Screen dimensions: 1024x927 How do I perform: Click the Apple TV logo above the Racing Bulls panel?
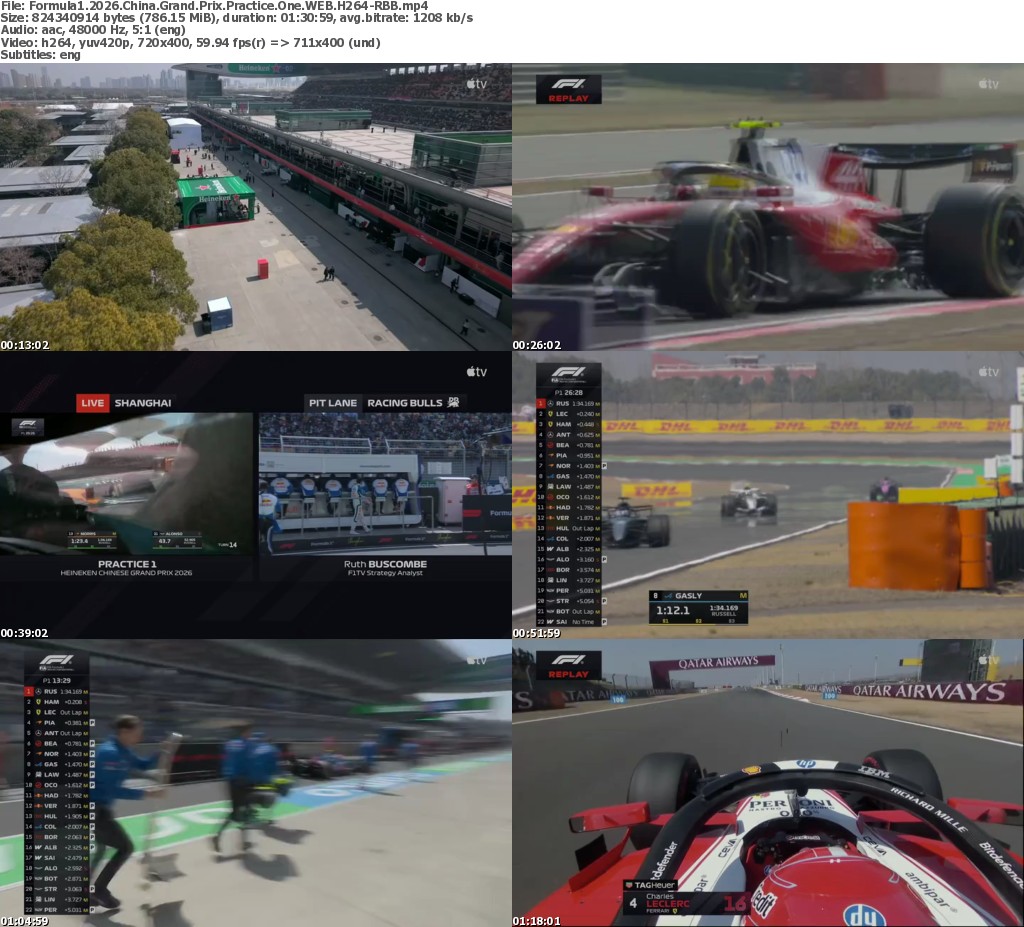(476, 372)
